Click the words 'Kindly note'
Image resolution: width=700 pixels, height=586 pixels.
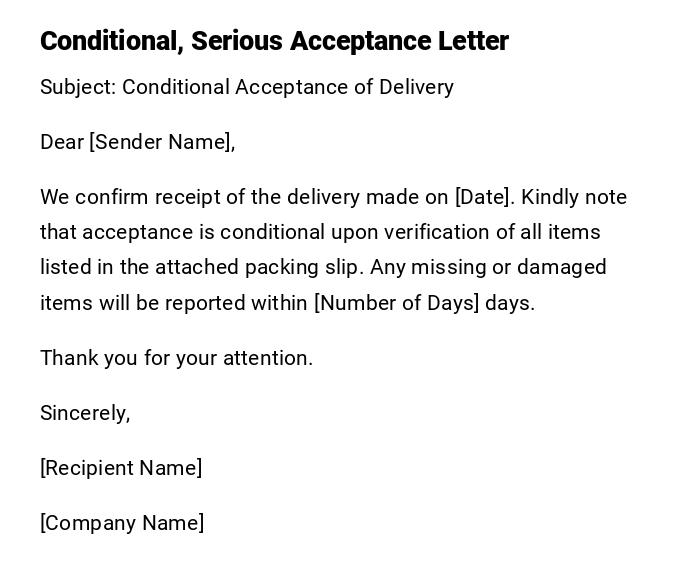(574, 197)
